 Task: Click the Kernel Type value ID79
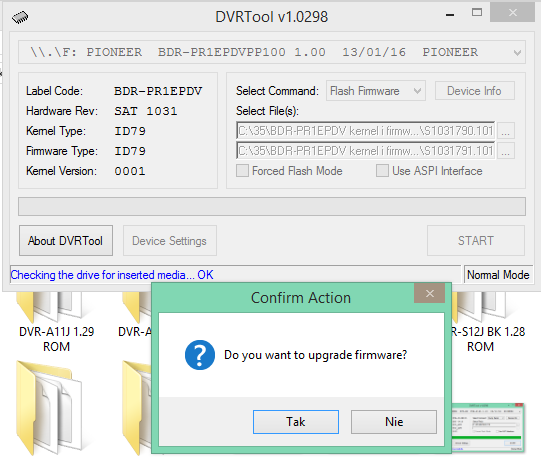[x=130, y=131]
